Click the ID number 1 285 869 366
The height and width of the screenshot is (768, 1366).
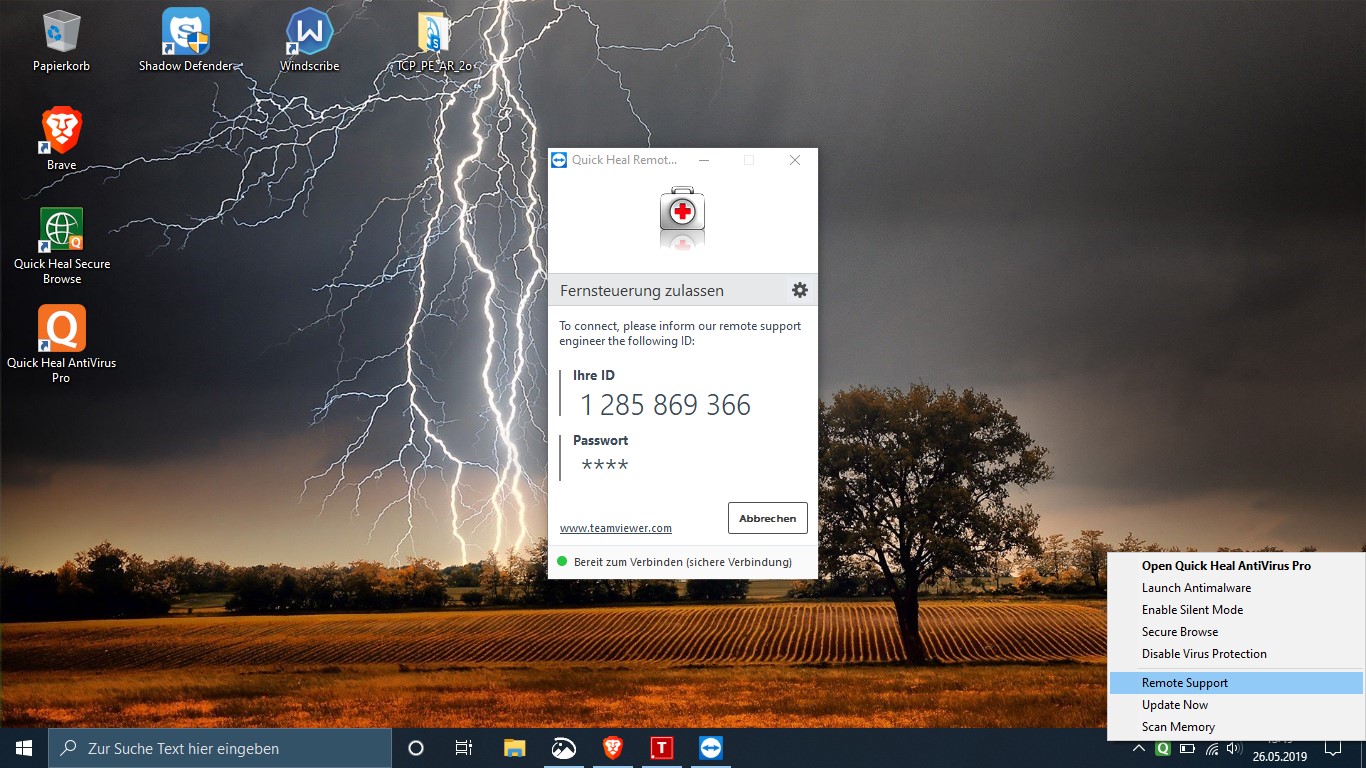coord(666,405)
